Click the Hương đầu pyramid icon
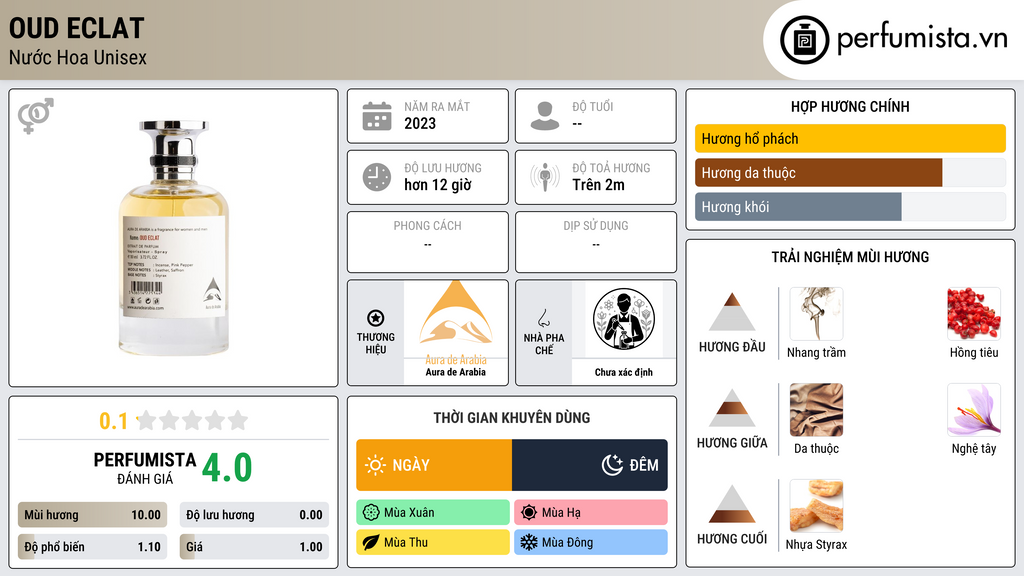 point(732,312)
